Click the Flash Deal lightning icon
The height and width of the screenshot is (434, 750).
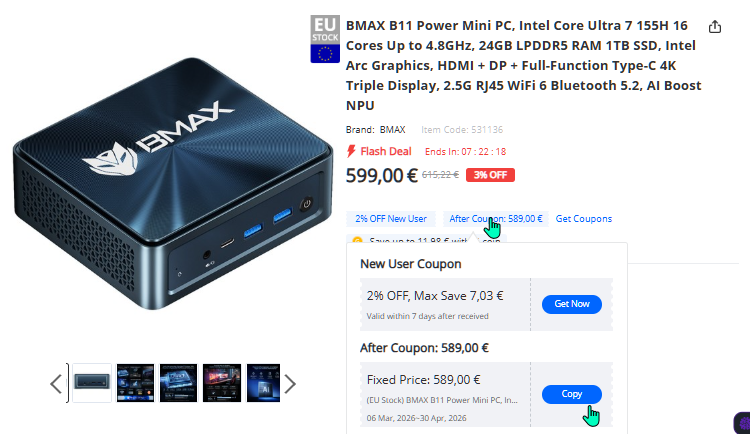point(351,151)
